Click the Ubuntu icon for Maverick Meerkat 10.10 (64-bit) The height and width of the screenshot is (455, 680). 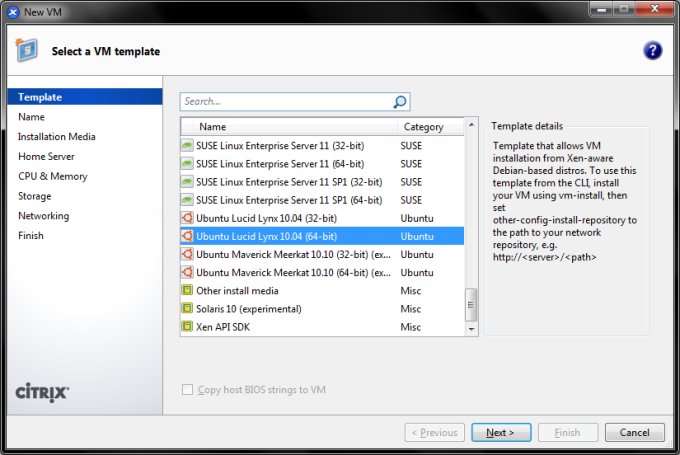pos(187,272)
